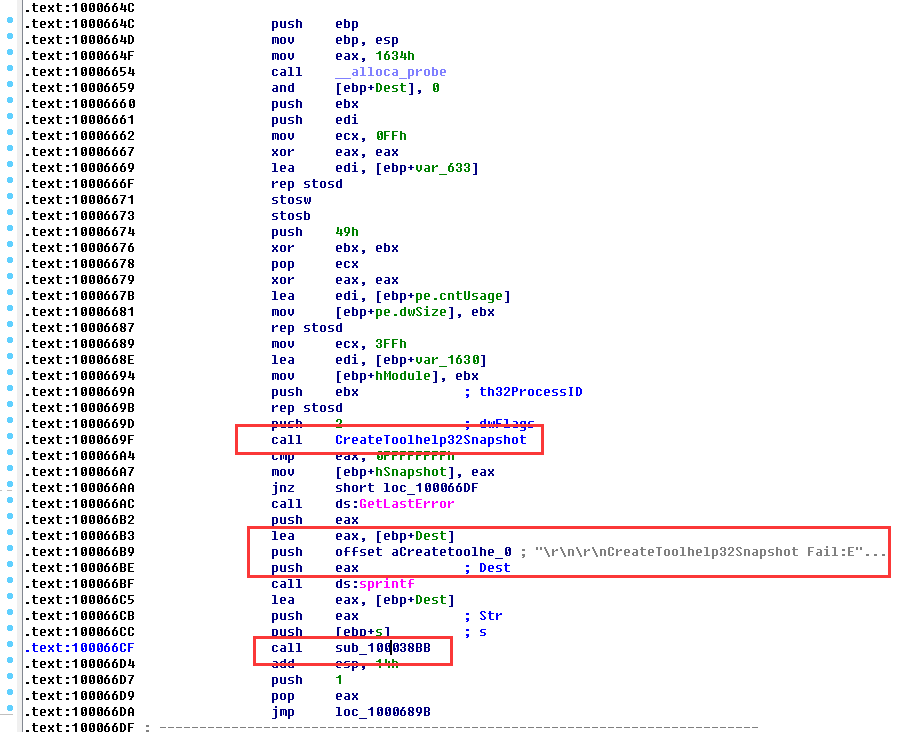Toggle breakpoint dot beside .text:10006654

[10, 69]
